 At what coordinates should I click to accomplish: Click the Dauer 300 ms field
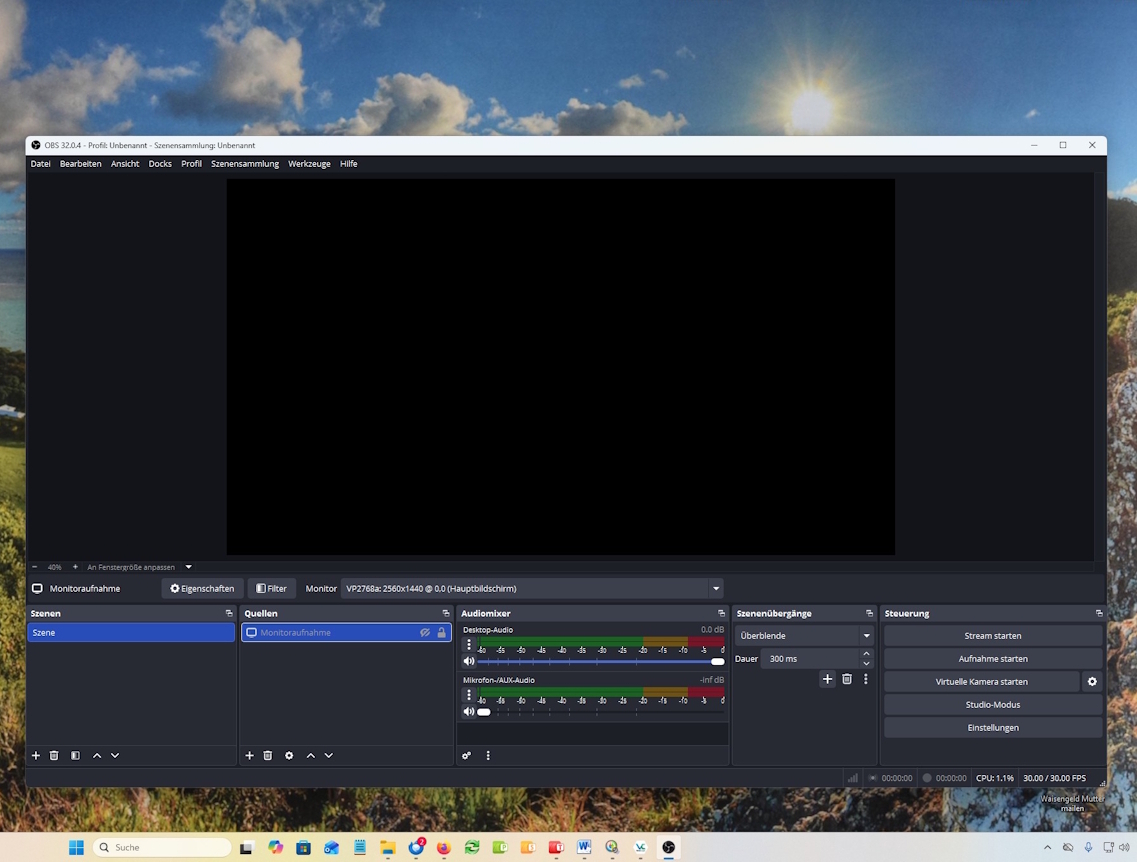(809, 659)
